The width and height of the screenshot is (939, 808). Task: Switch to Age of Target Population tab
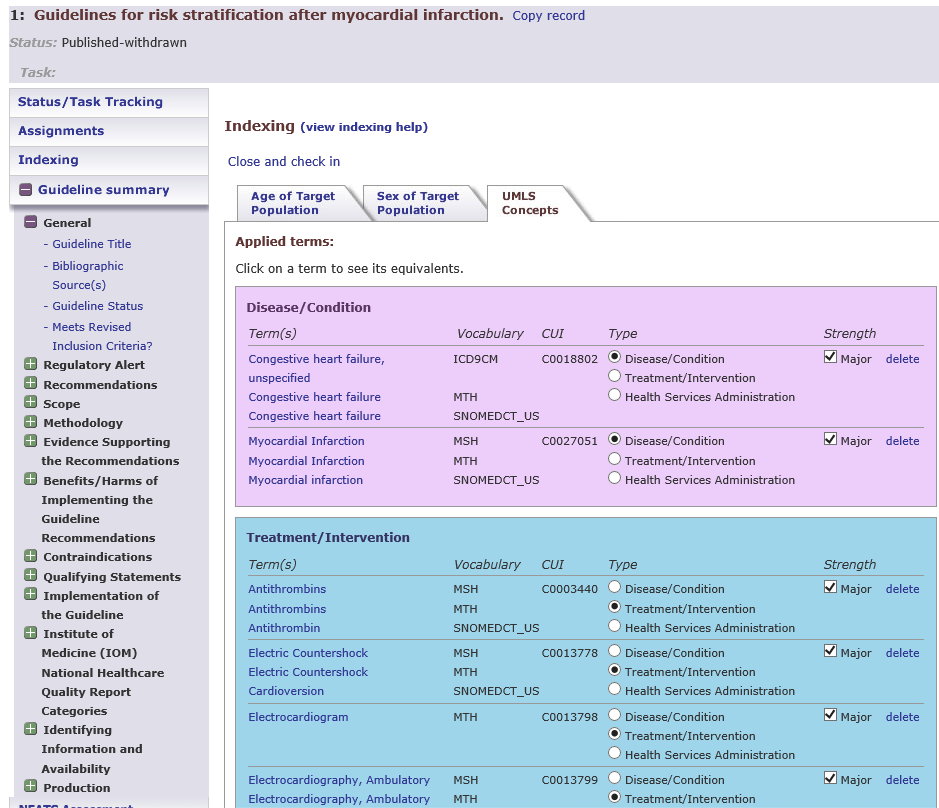(292, 203)
